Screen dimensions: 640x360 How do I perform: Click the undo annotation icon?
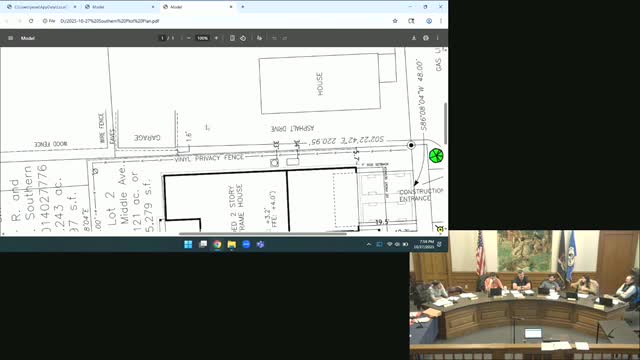coord(274,38)
